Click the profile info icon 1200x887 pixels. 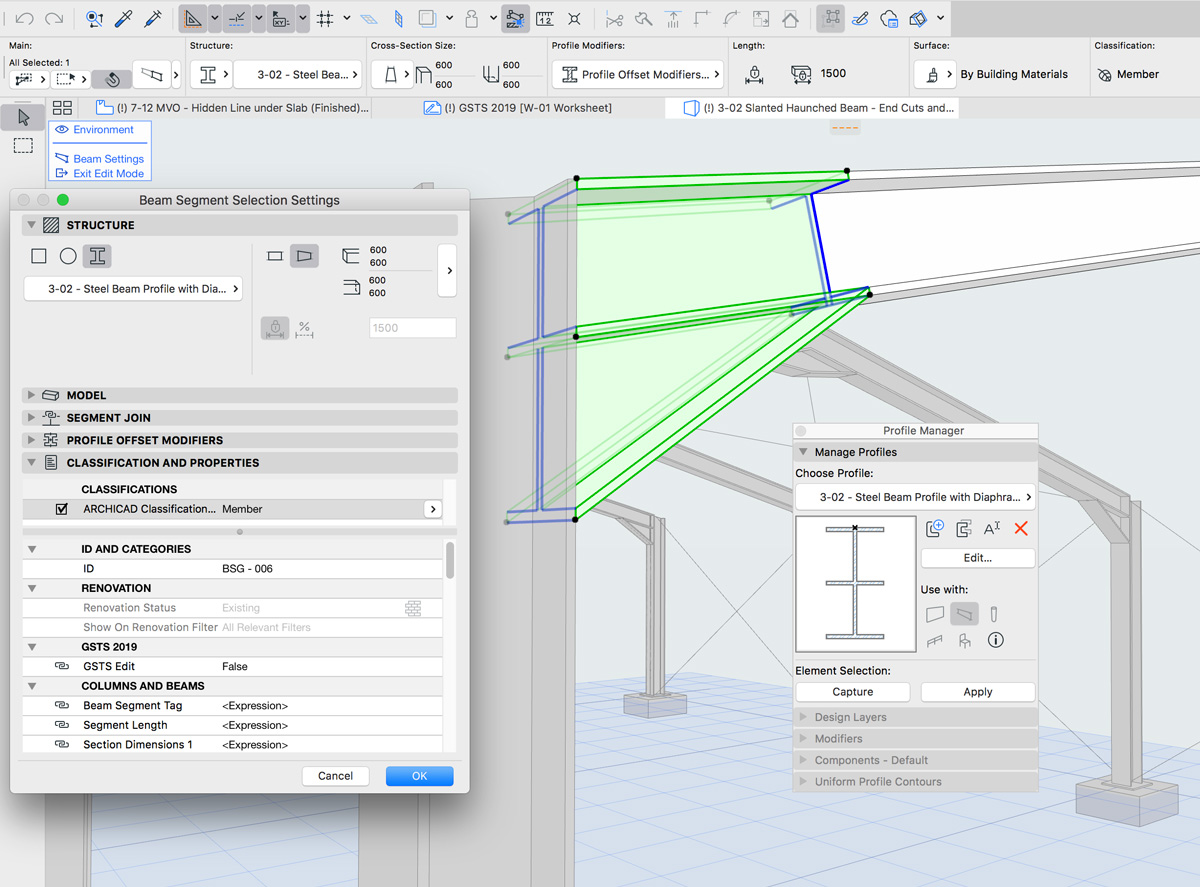pos(995,641)
